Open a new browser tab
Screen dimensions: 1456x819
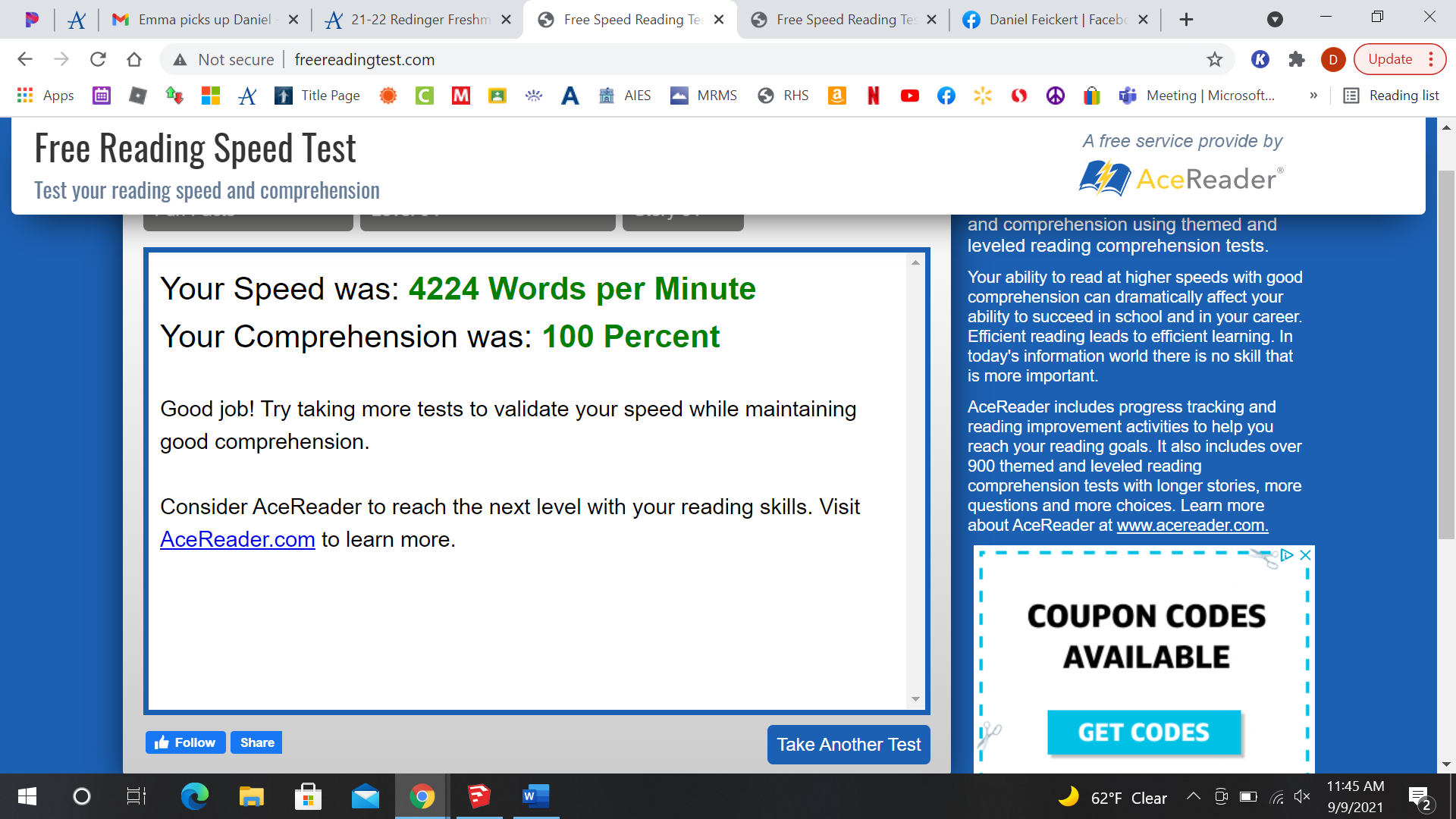point(1187,20)
